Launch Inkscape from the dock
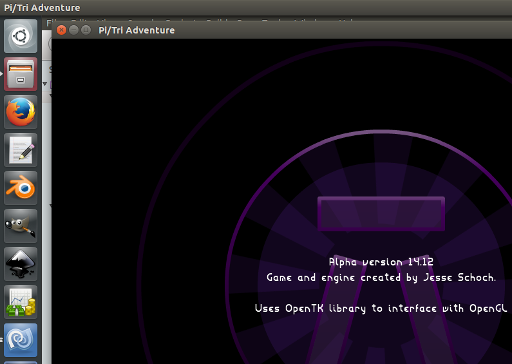The height and width of the screenshot is (364, 512). (x=21, y=264)
